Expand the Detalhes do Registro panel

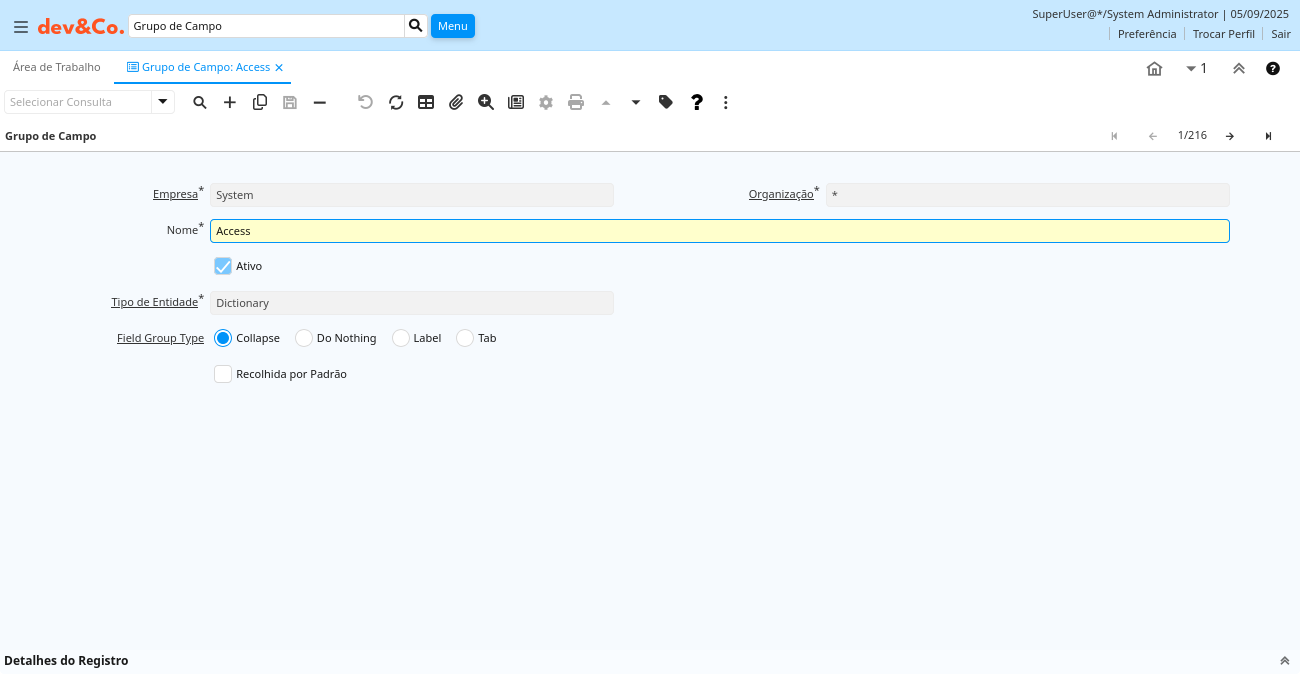point(1284,661)
